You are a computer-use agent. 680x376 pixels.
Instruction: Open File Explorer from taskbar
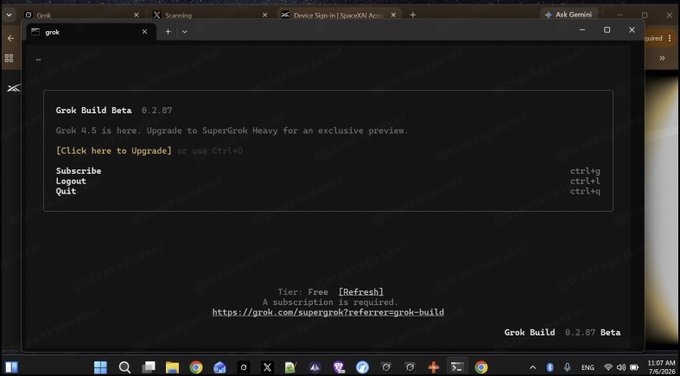[172, 367]
